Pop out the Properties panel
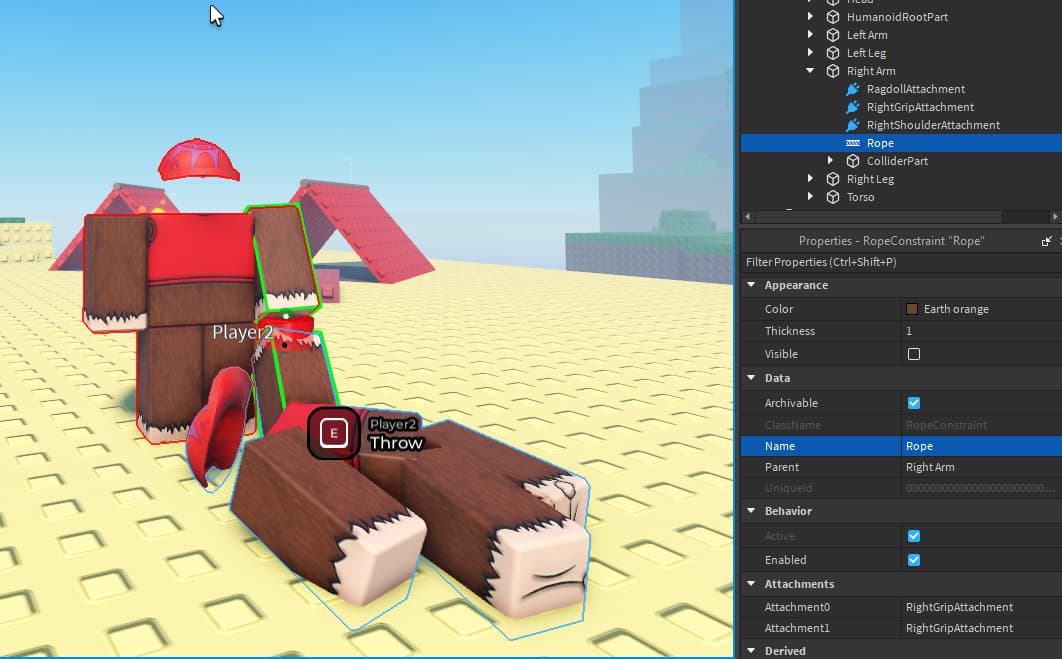The width and height of the screenshot is (1062, 659). (1046, 241)
